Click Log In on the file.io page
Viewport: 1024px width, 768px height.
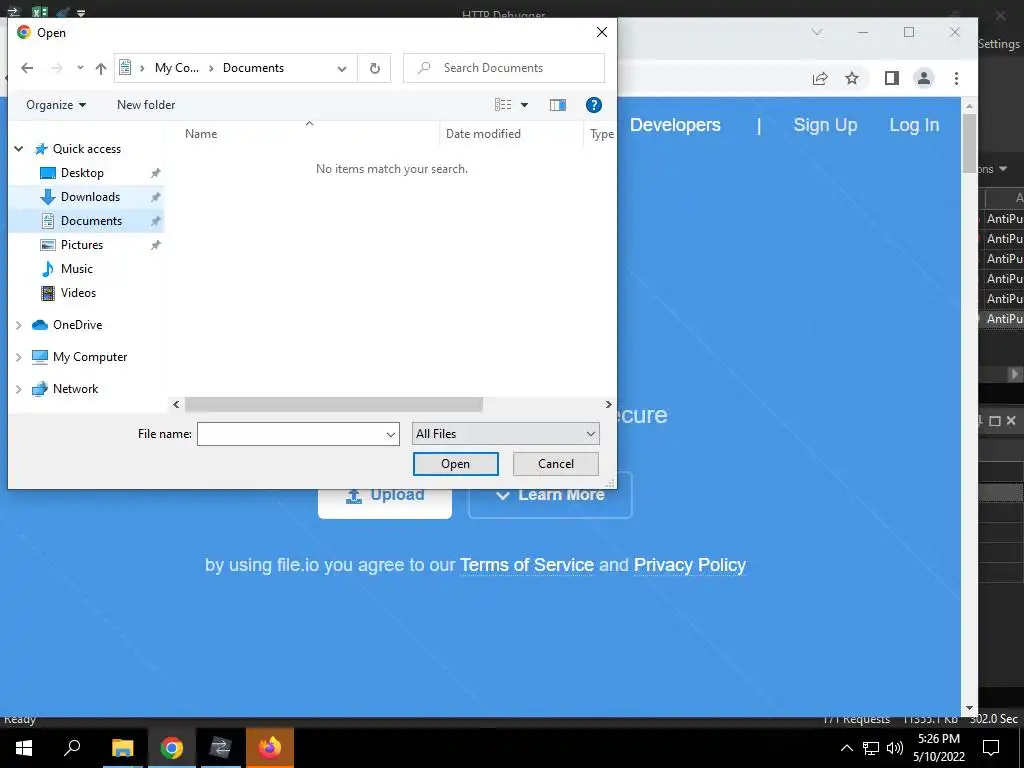tap(914, 125)
